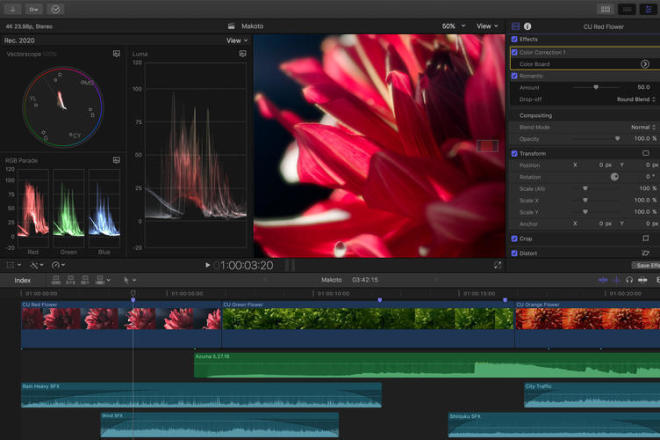Show Distort onscreen controls icon
This screenshot has width=660, height=440.
tap(646, 253)
